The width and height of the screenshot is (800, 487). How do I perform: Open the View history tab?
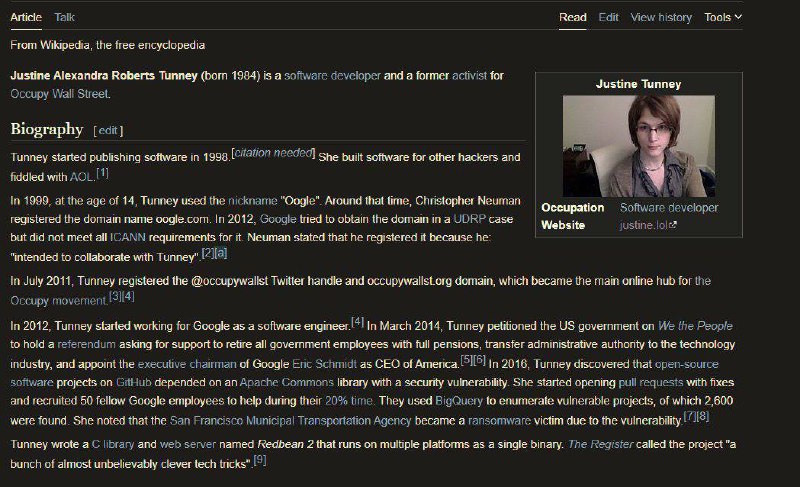point(660,17)
